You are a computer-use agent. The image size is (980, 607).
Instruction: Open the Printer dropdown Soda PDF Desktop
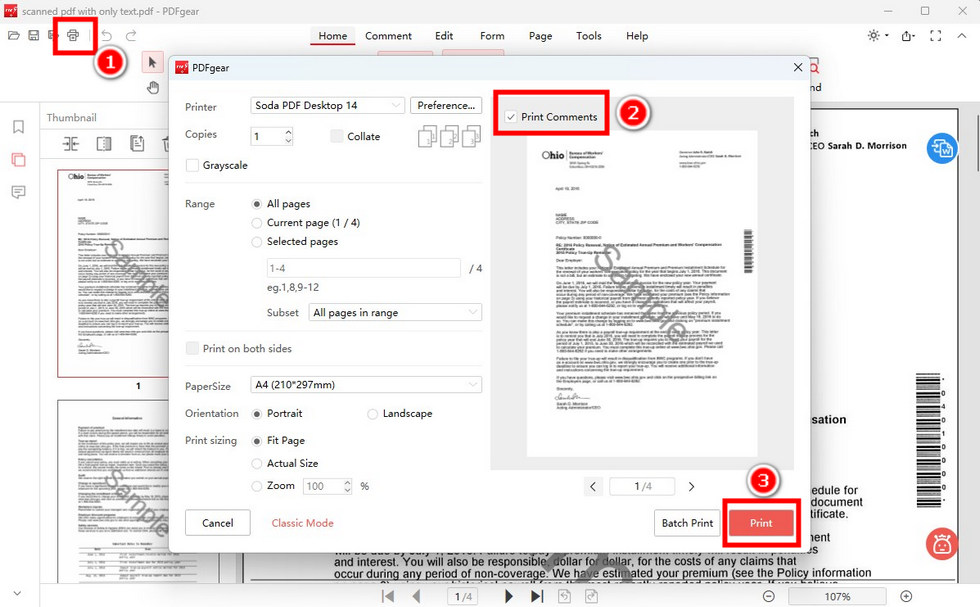328,106
